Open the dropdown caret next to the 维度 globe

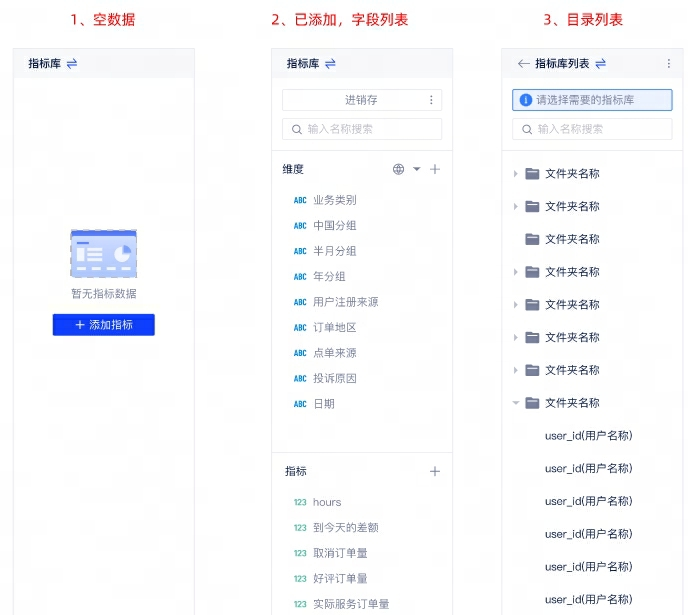click(x=417, y=169)
